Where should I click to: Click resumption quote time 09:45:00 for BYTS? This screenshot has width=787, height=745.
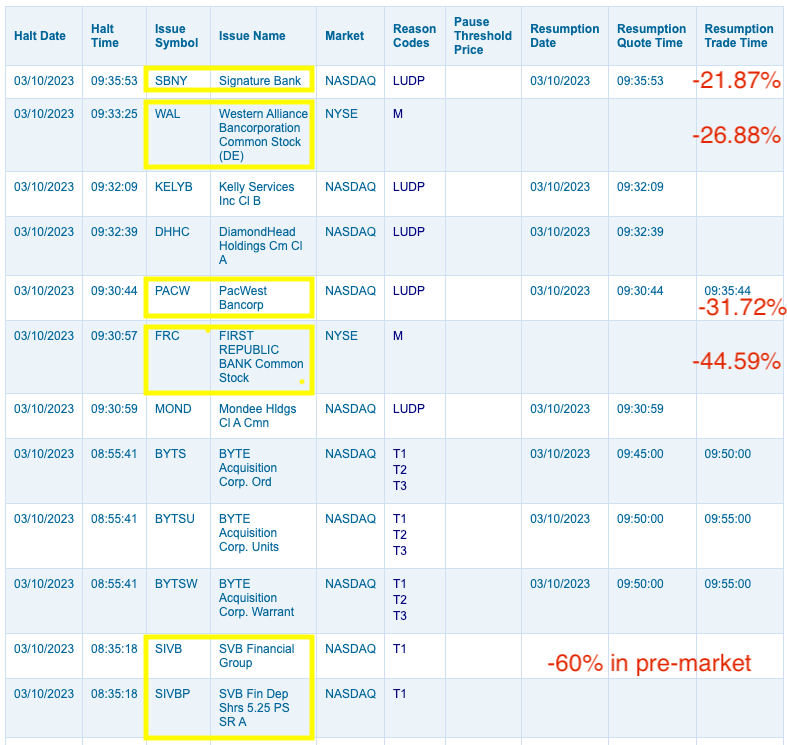point(640,454)
